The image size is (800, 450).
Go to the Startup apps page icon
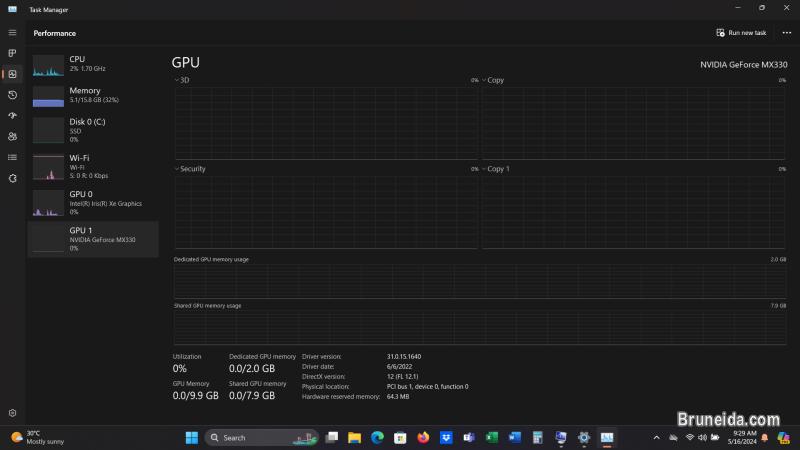pos(12,116)
